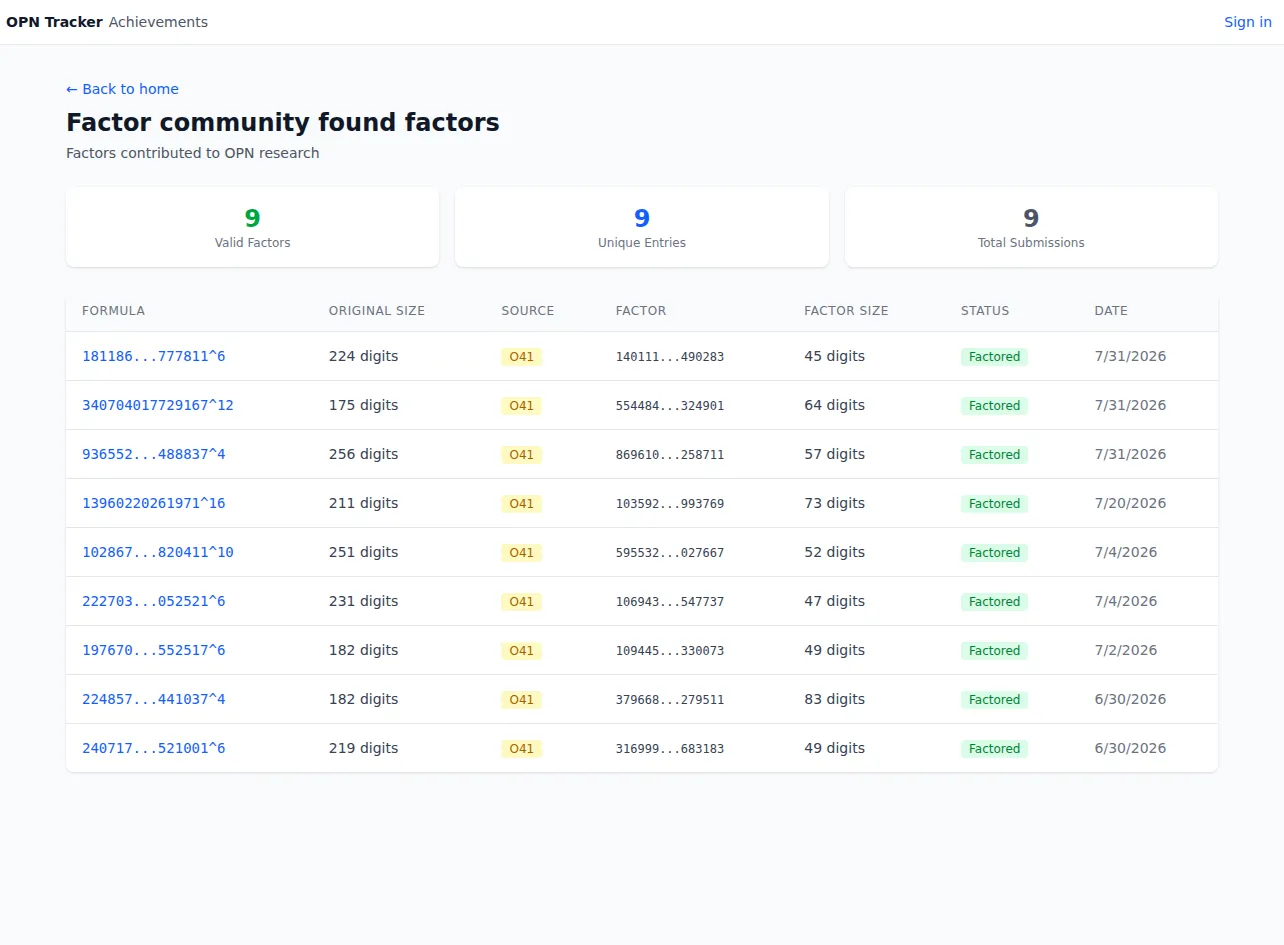
Task: Open formula 197670...552517^6
Action: click(154, 650)
